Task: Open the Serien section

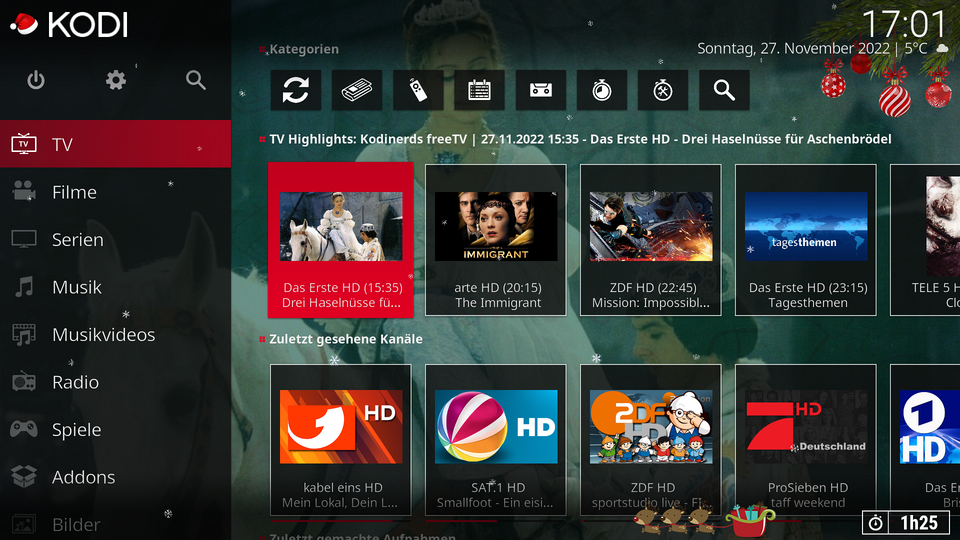Action: pos(116,239)
